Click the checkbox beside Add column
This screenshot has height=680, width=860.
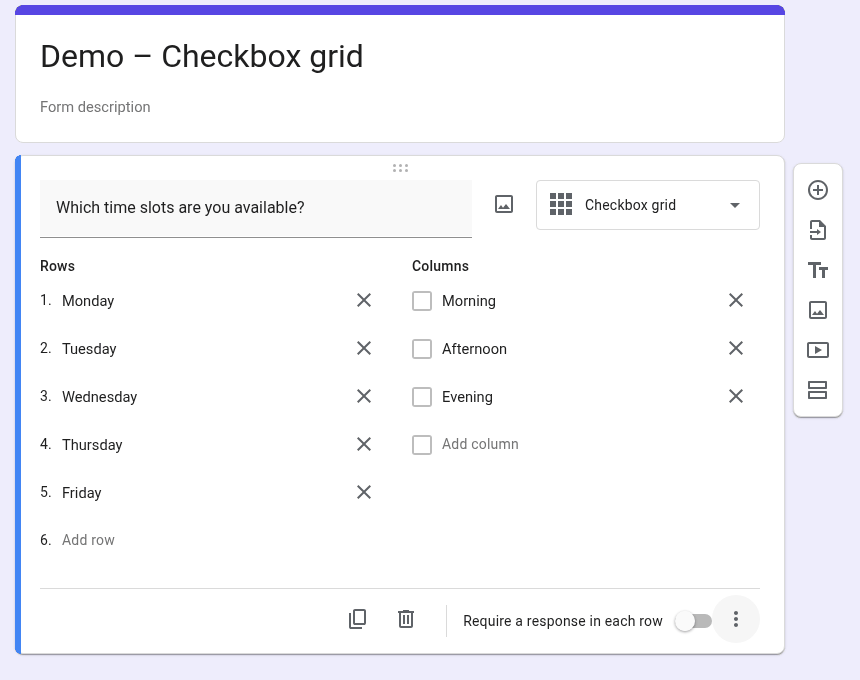(x=422, y=445)
